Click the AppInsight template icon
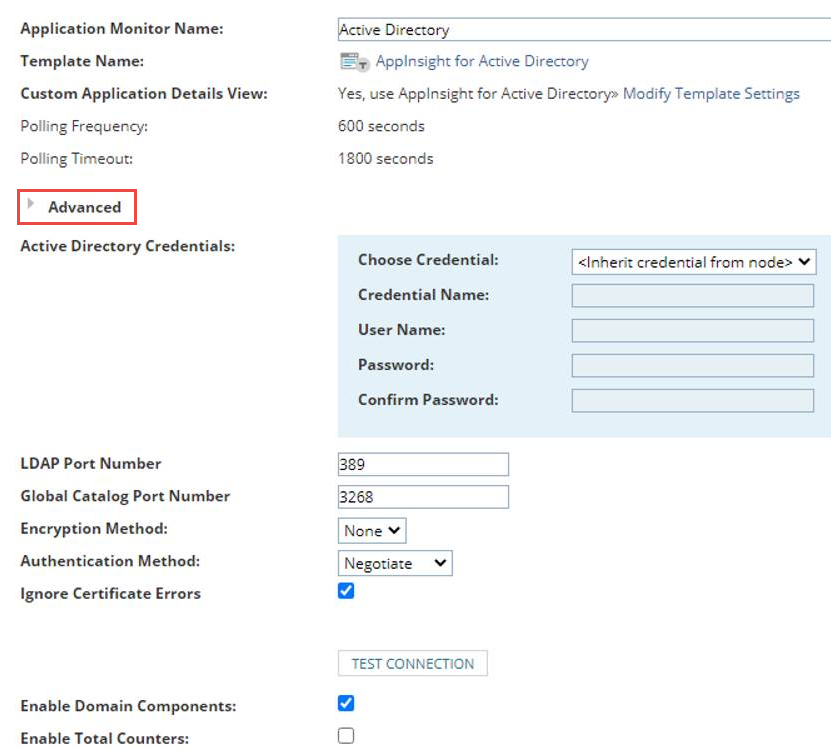 tap(354, 62)
